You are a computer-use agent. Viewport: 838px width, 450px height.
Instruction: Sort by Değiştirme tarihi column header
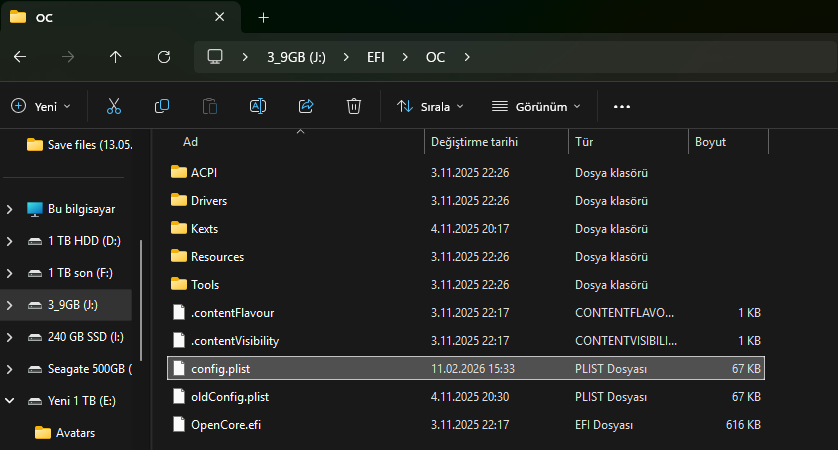click(474, 142)
